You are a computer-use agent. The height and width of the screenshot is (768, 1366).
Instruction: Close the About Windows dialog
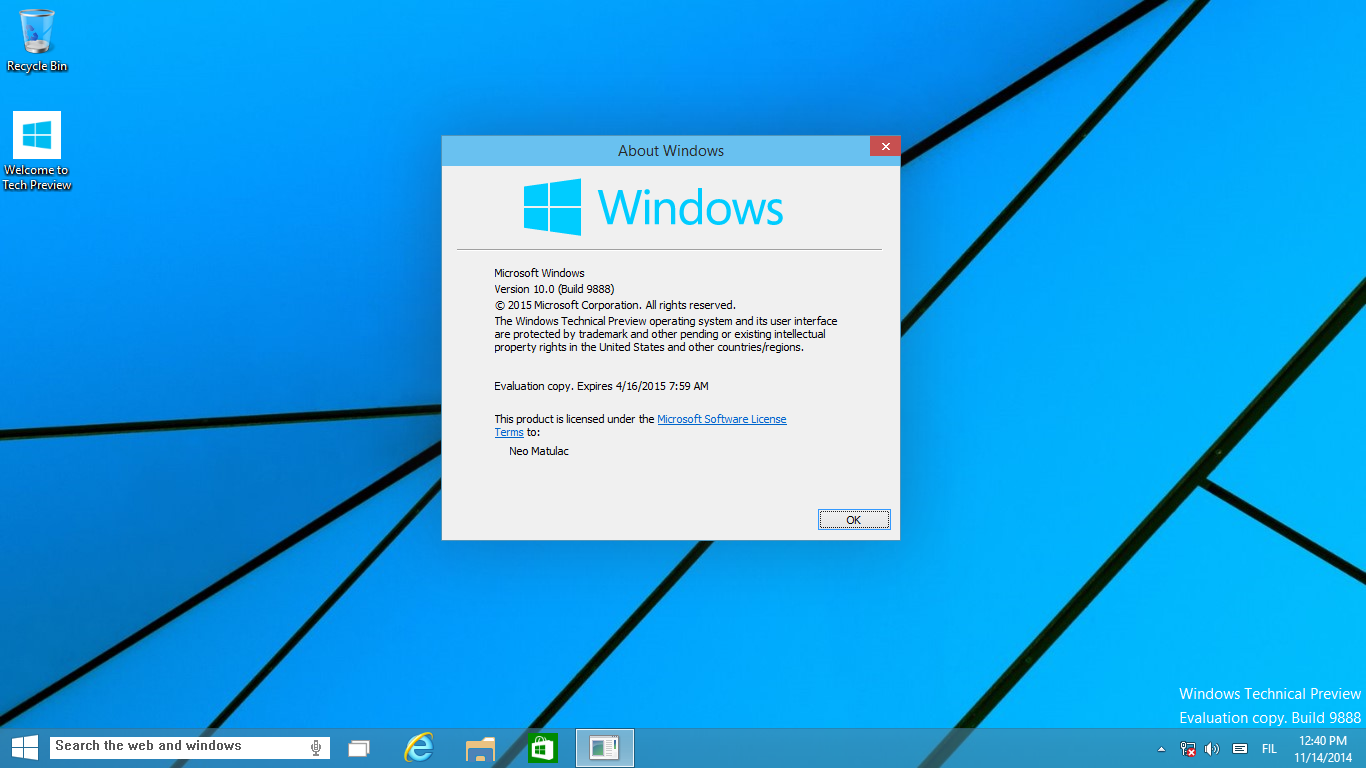tap(884, 145)
